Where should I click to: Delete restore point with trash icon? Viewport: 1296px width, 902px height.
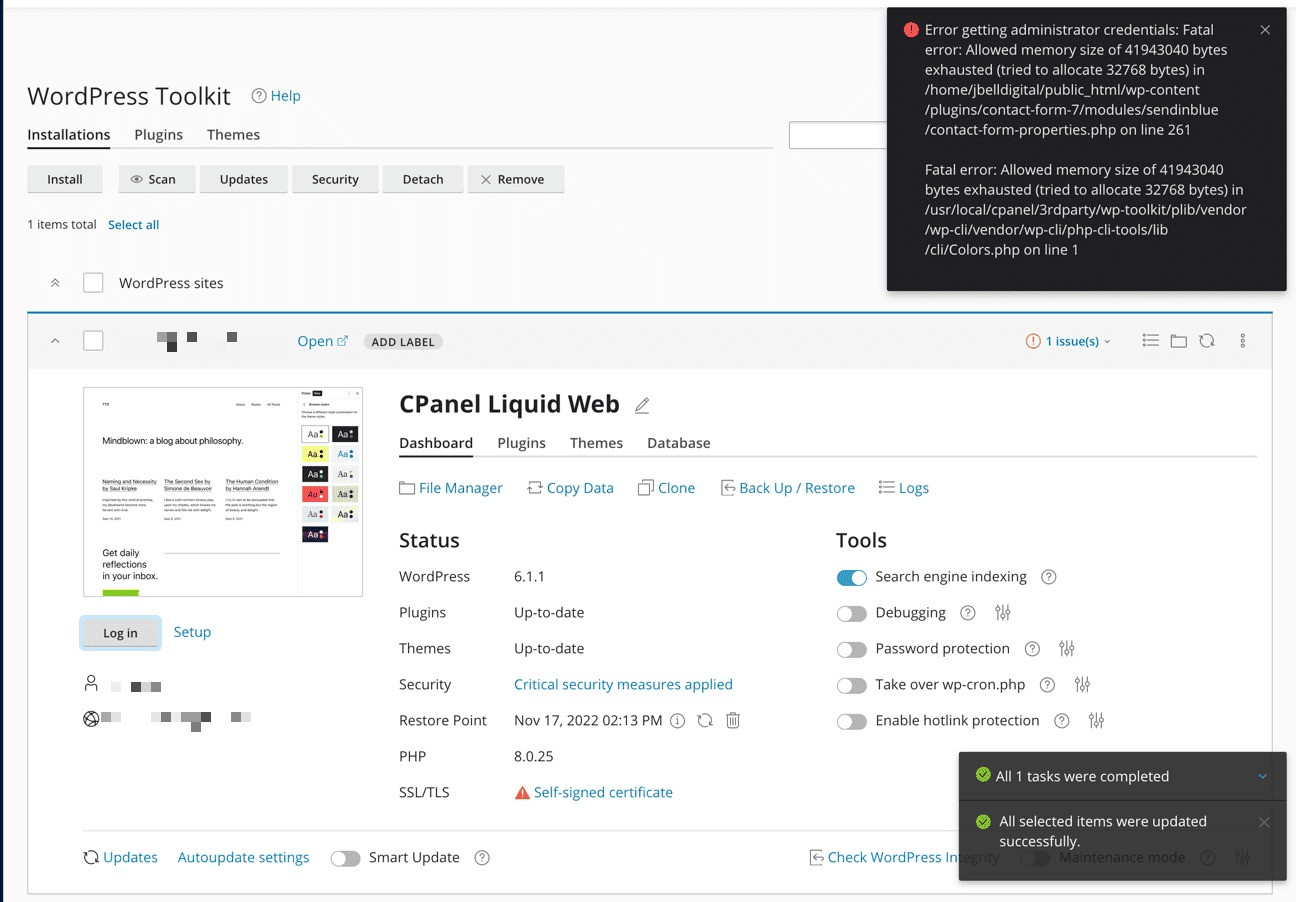coord(733,720)
